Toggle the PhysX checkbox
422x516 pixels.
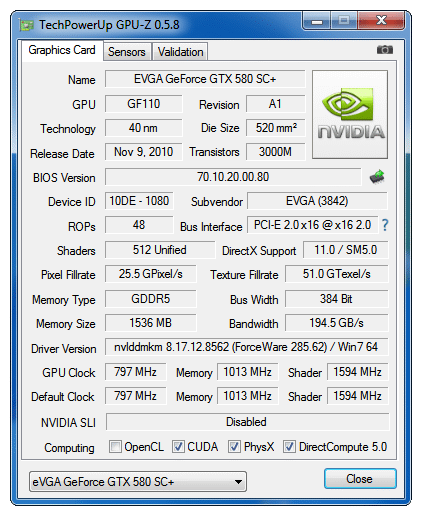(234, 447)
